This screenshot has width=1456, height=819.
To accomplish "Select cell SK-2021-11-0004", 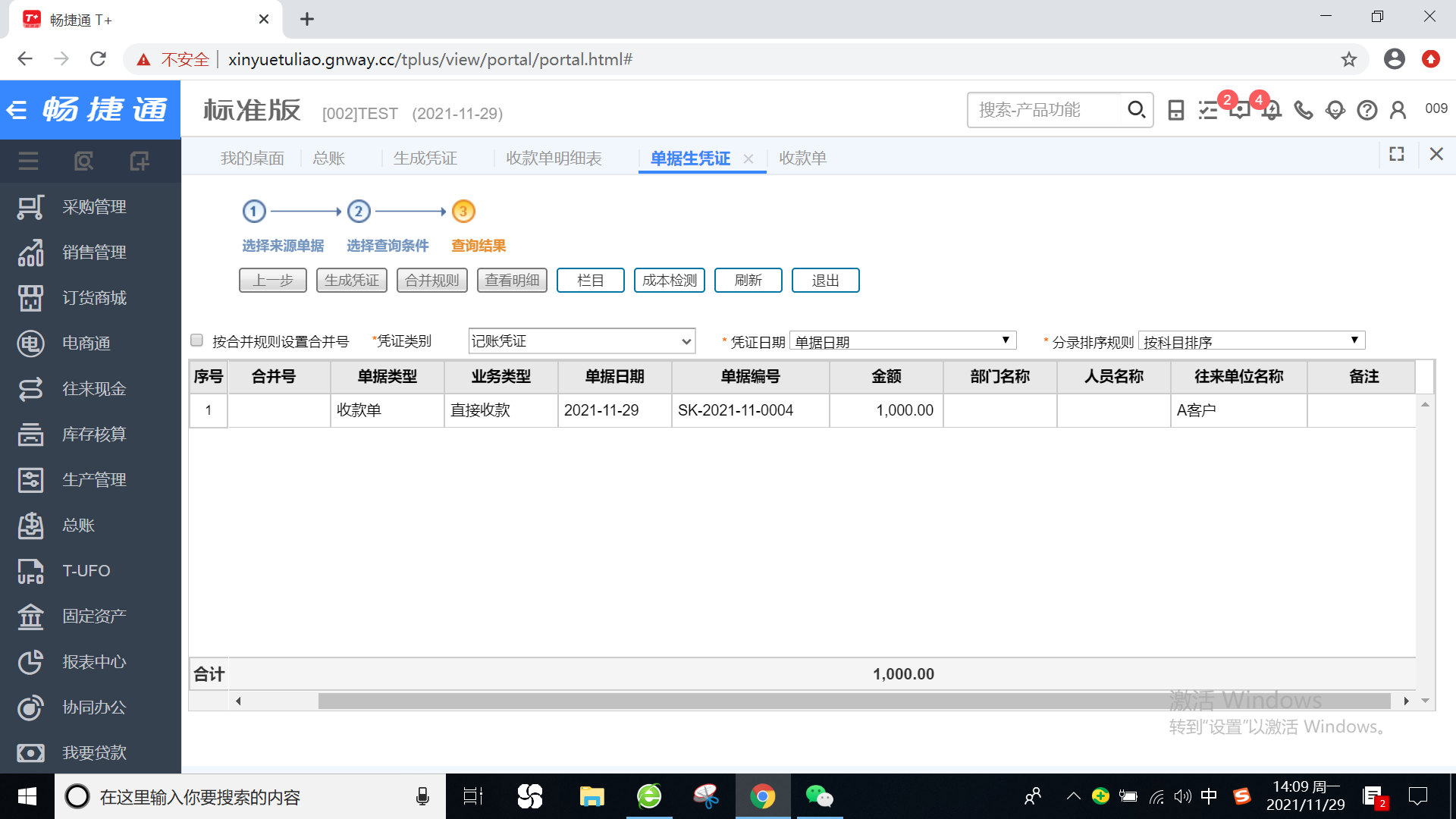I will coord(751,410).
